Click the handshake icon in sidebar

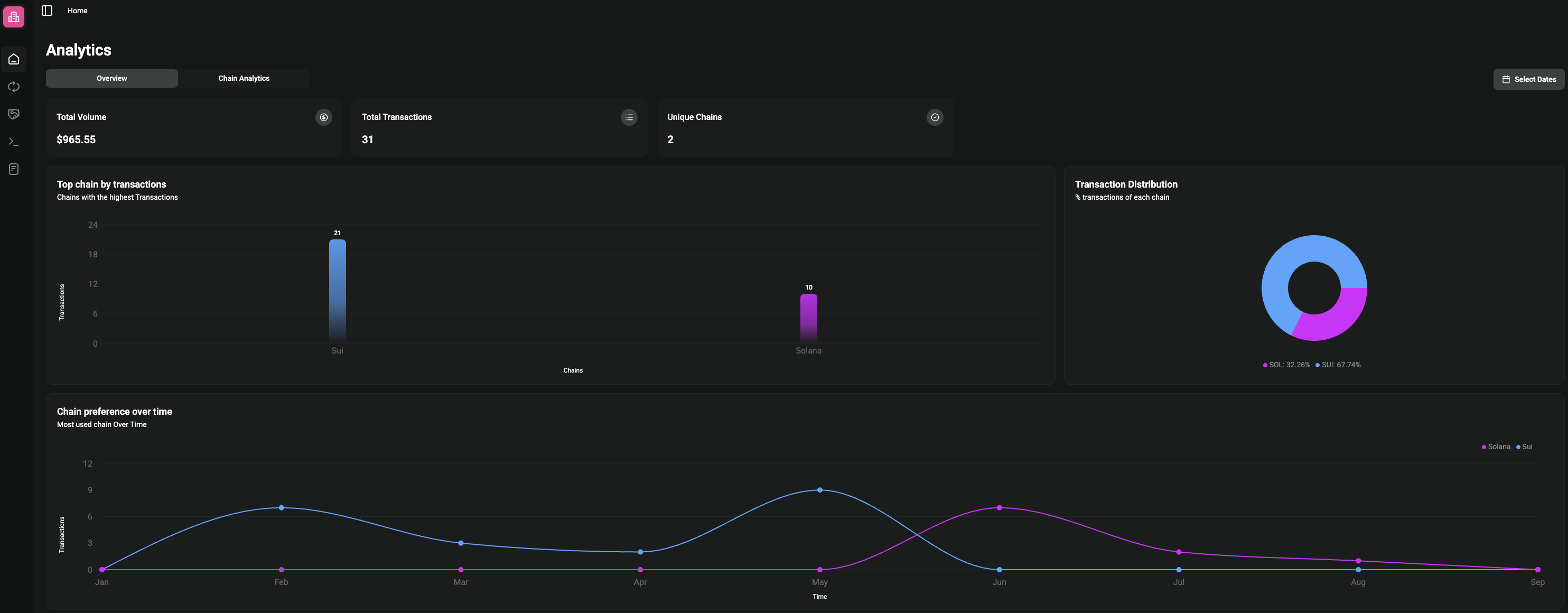tap(13, 114)
